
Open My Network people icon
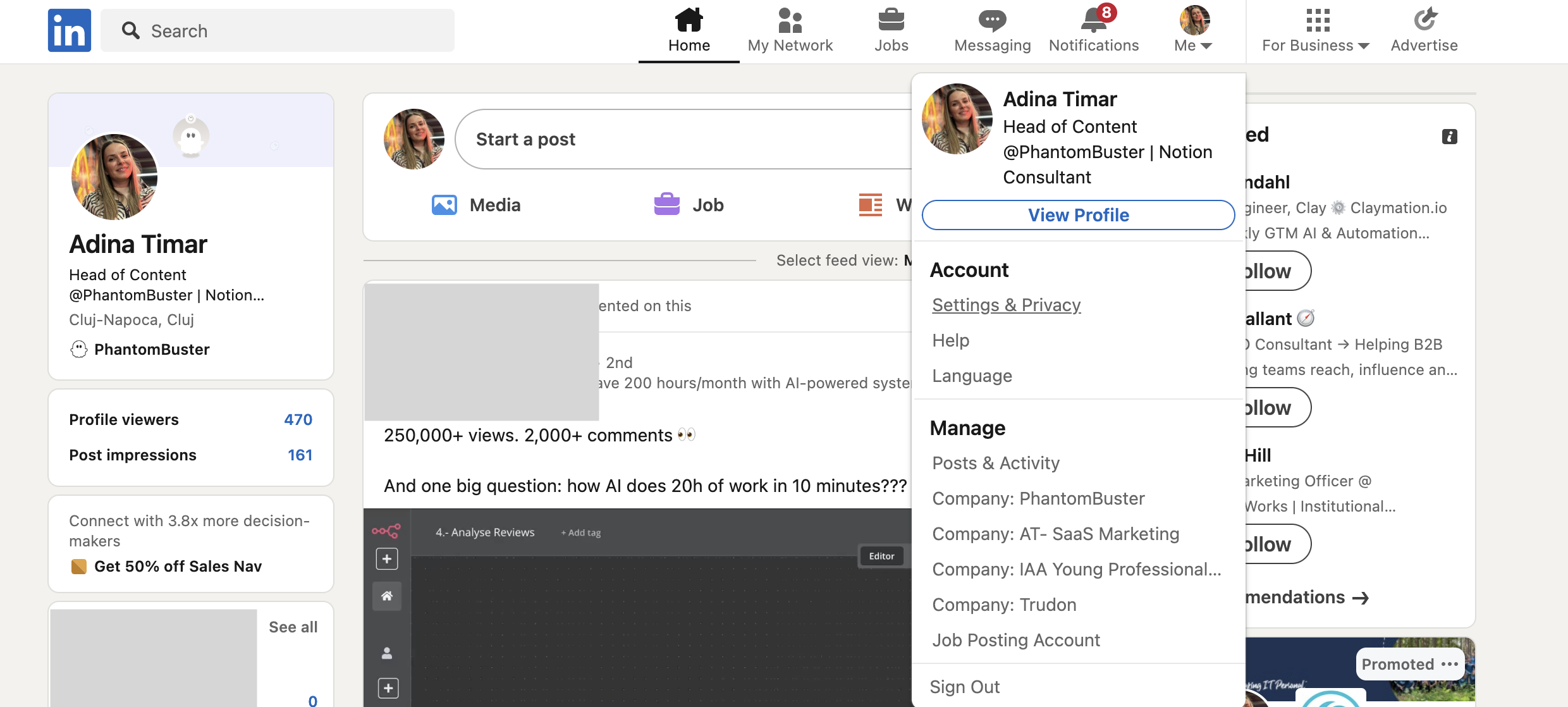tap(790, 20)
